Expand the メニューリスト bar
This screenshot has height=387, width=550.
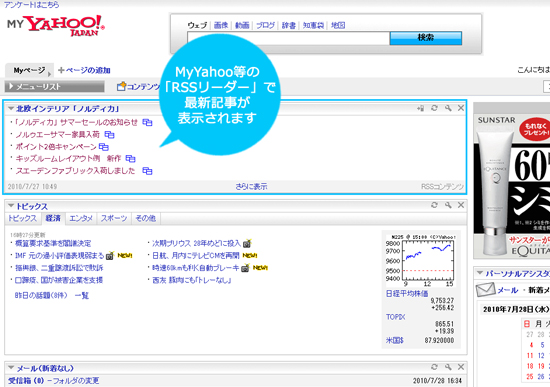pos(54,87)
